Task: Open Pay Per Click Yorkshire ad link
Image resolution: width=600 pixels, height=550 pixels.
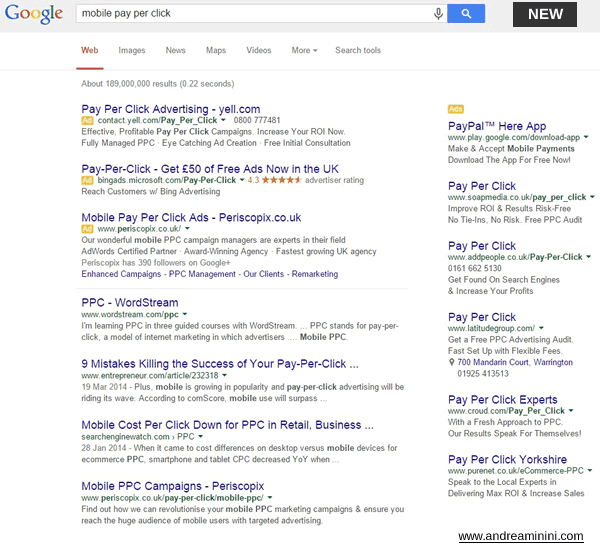Action: click(505, 459)
